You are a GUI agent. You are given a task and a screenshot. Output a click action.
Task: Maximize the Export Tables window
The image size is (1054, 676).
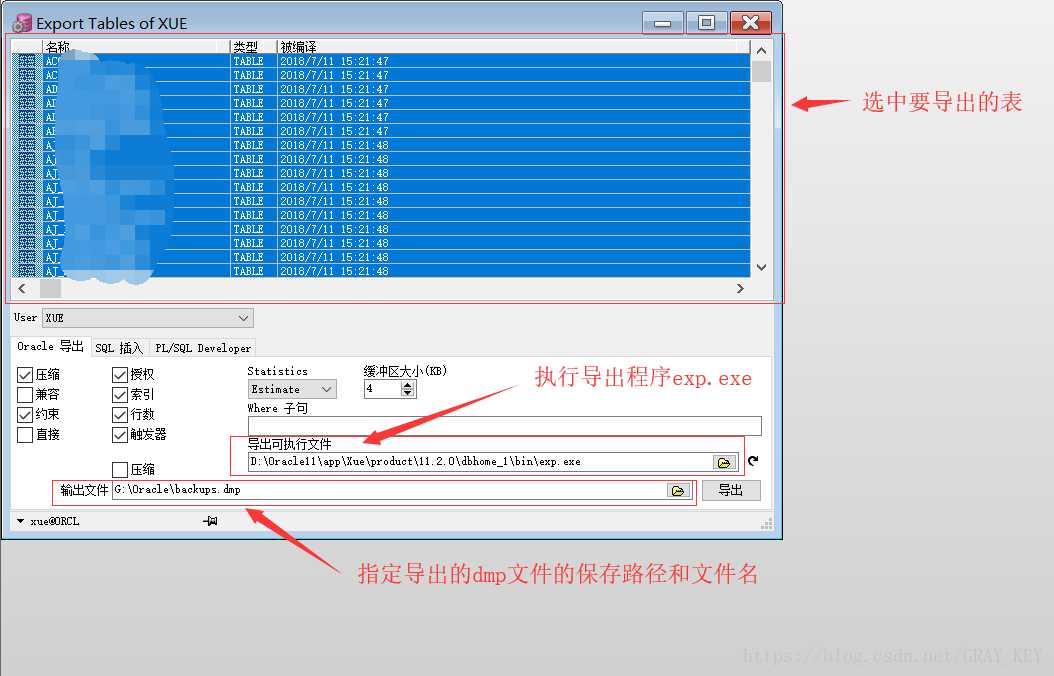tap(706, 23)
